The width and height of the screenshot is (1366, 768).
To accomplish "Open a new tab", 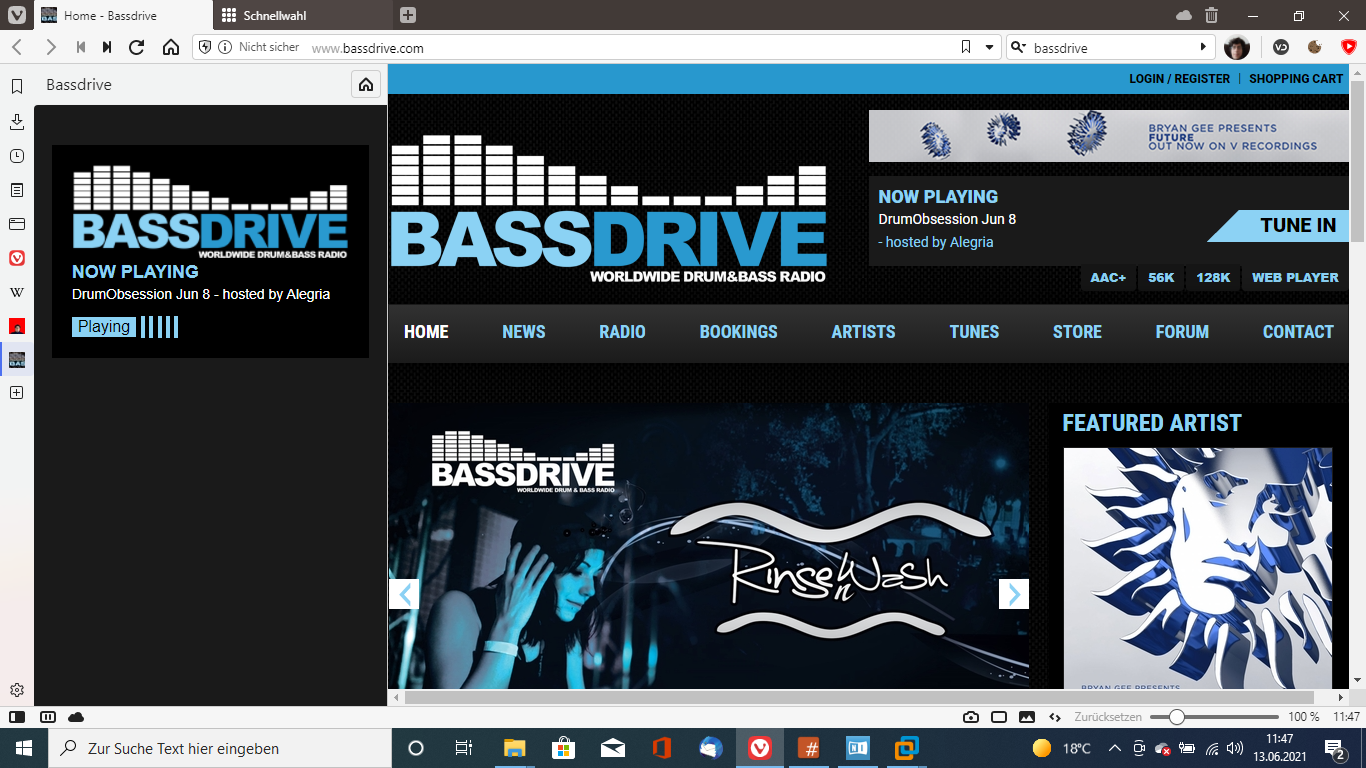I will [407, 15].
